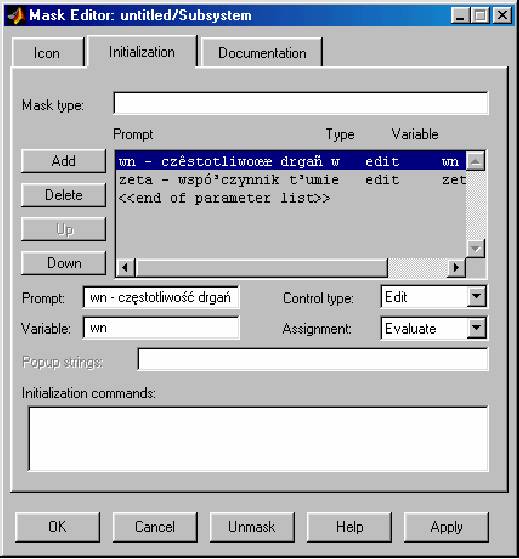This screenshot has width=519, height=559.
Task: Click the Initialization commands text area
Action: coord(258,439)
